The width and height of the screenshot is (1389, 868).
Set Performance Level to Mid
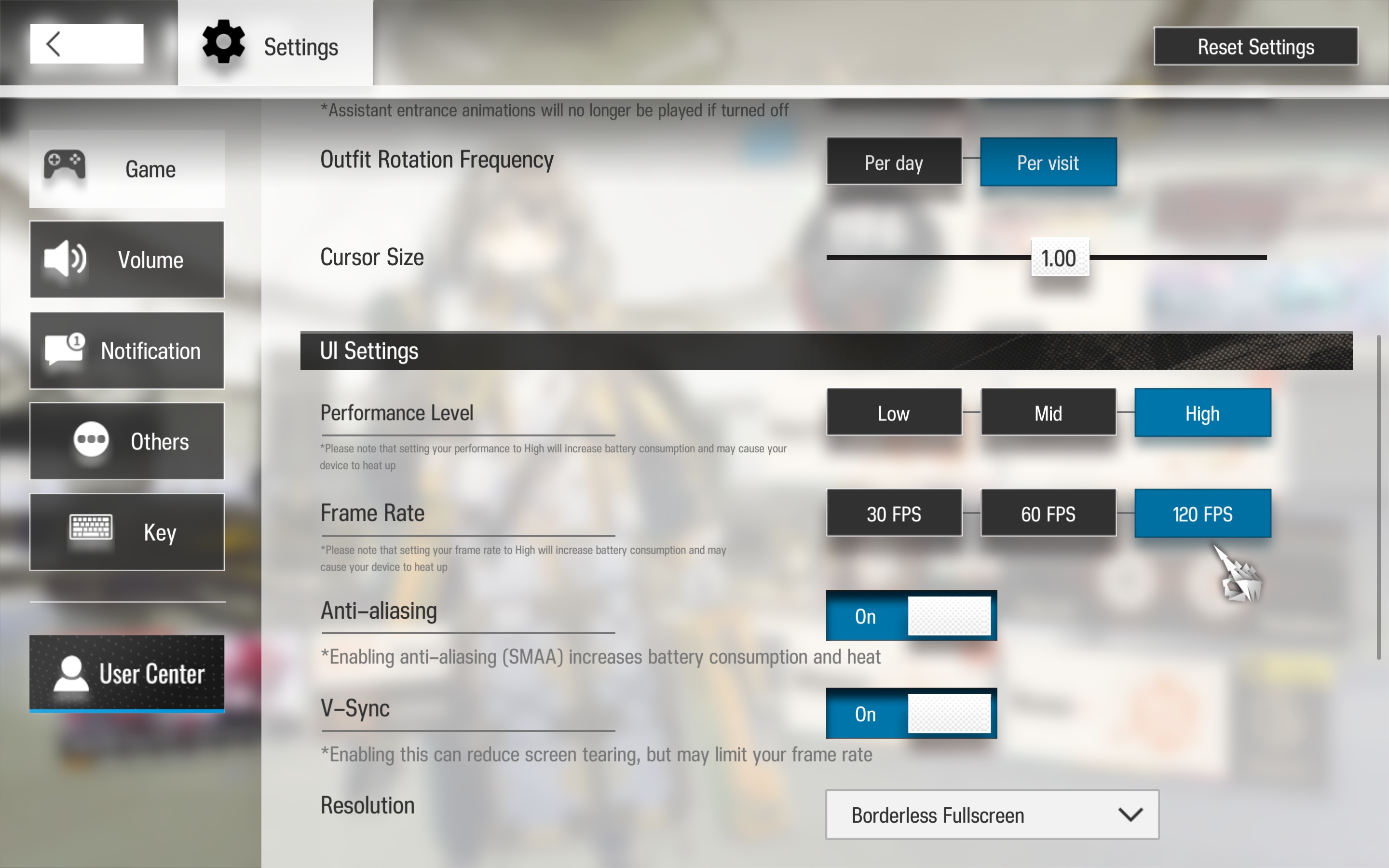click(1048, 412)
